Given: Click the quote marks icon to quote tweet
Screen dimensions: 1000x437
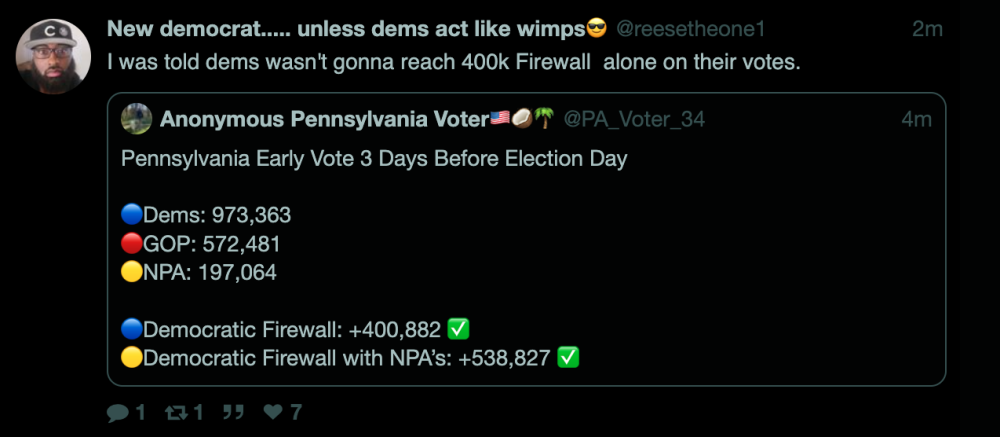Looking at the screenshot, I should (233, 412).
